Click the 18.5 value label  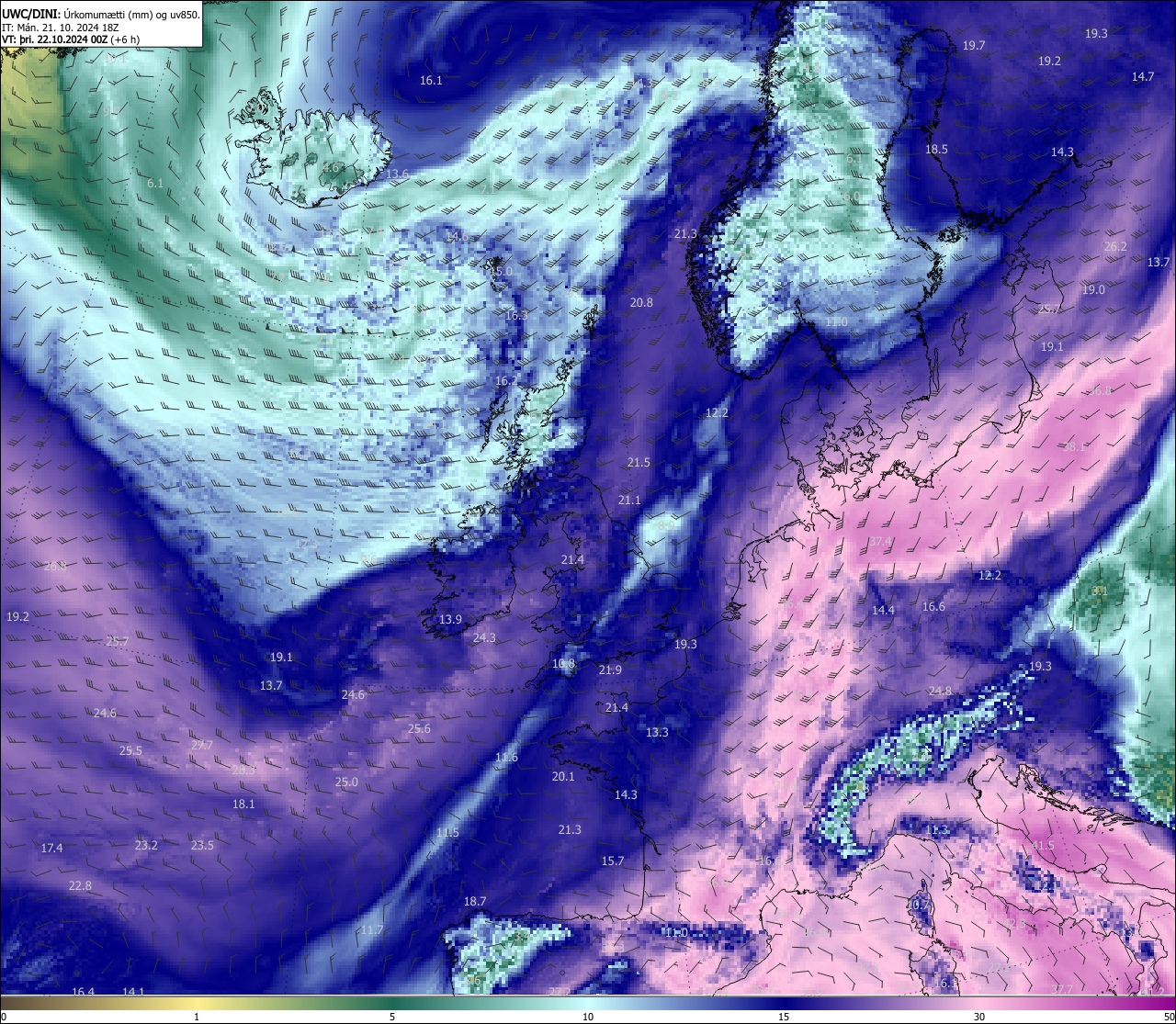pyautogui.click(x=936, y=149)
